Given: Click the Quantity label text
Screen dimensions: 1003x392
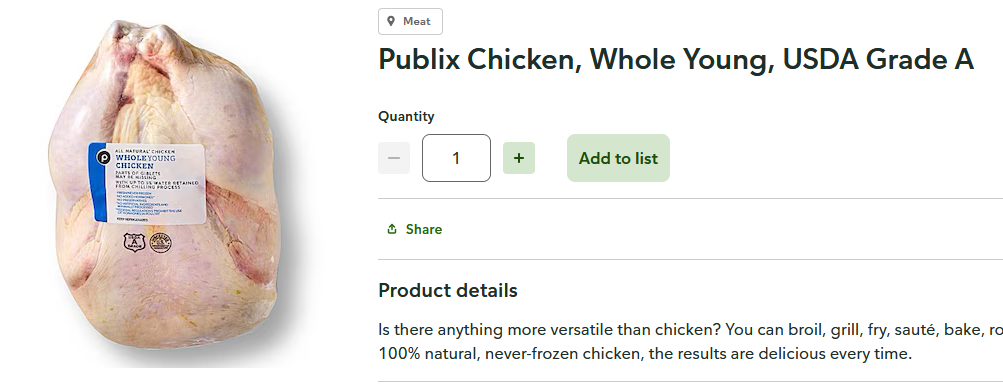Looking at the screenshot, I should pyautogui.click(x=406, y=116).
